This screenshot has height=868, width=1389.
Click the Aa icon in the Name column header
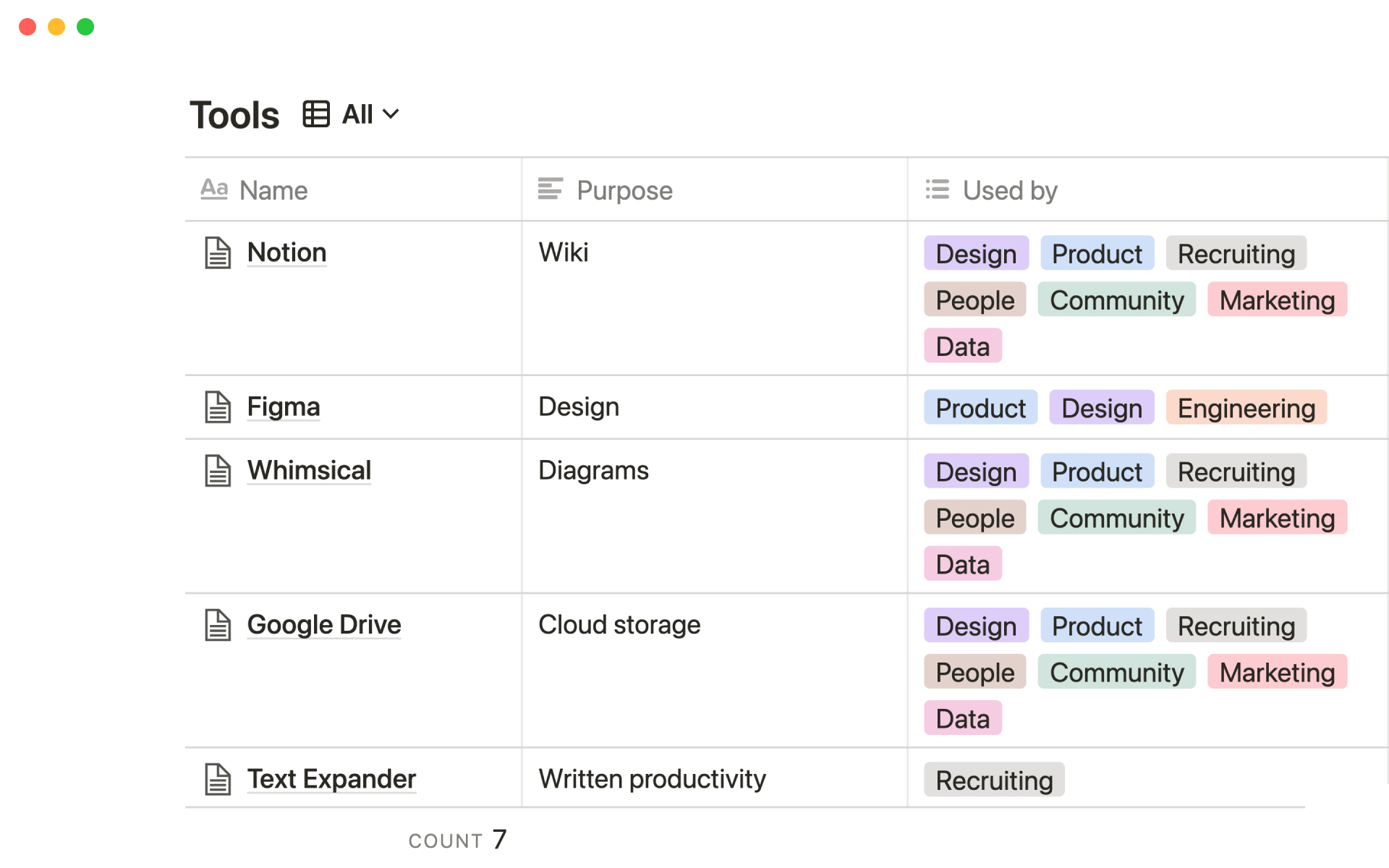pyautogui.click(x=213, y=190)
